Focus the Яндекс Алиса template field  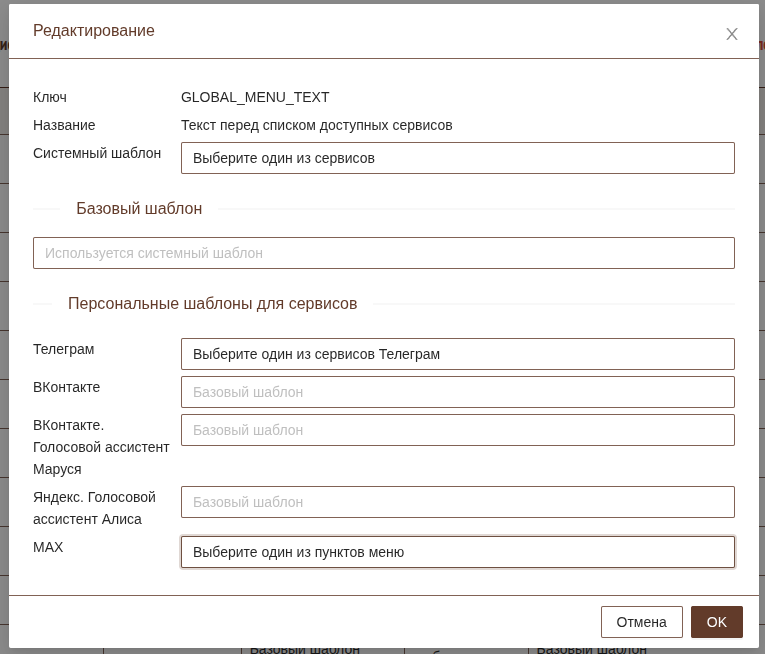click(457, 502)
